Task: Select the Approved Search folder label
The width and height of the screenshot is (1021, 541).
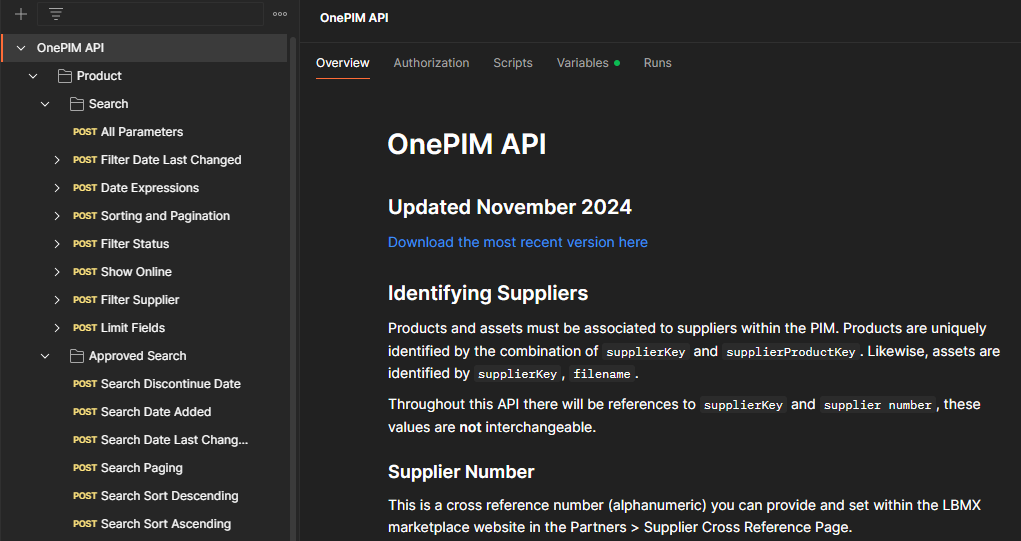Action: coord(137,356)
